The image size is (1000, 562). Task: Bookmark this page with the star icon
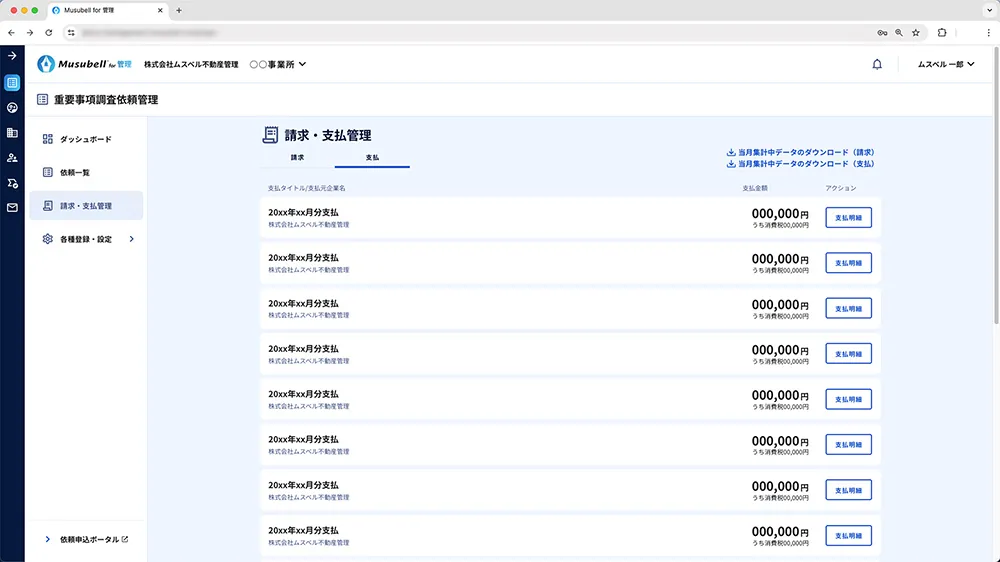pos(915,32)
